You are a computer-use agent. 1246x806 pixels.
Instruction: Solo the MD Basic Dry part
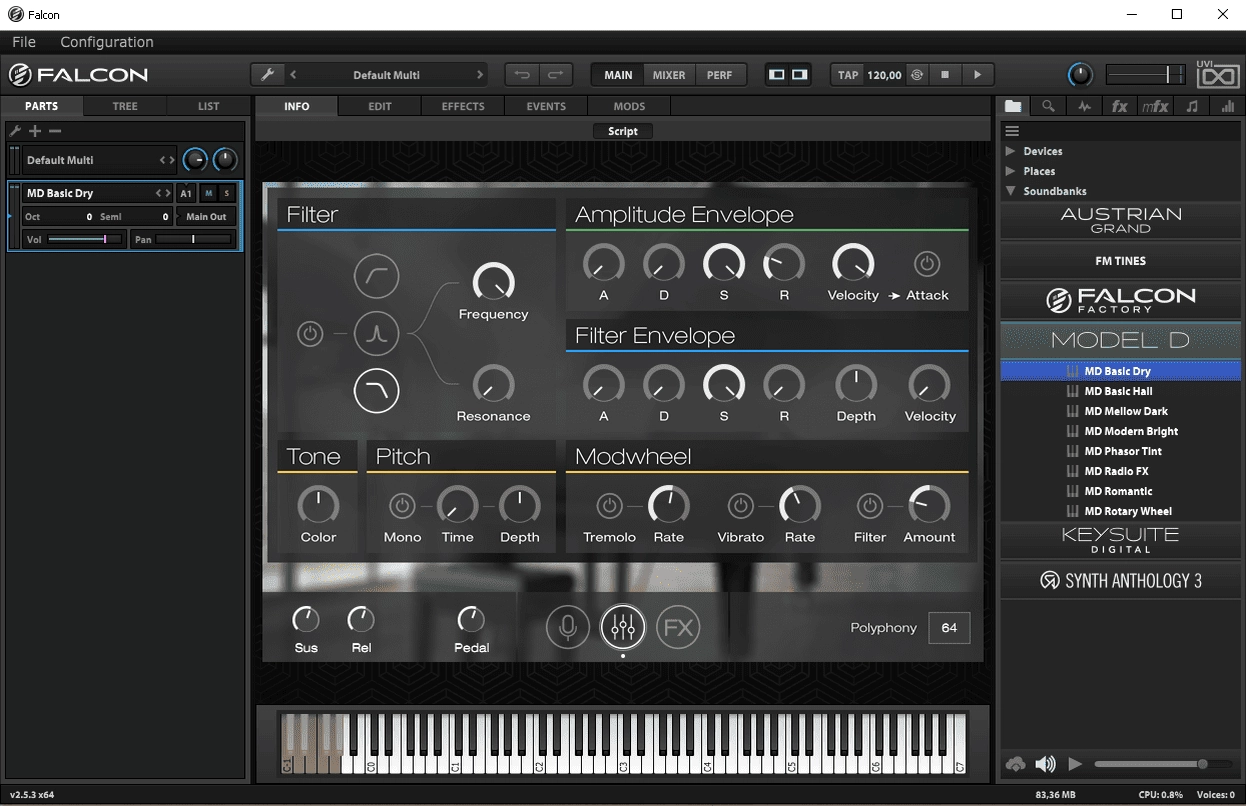[227, 193]
